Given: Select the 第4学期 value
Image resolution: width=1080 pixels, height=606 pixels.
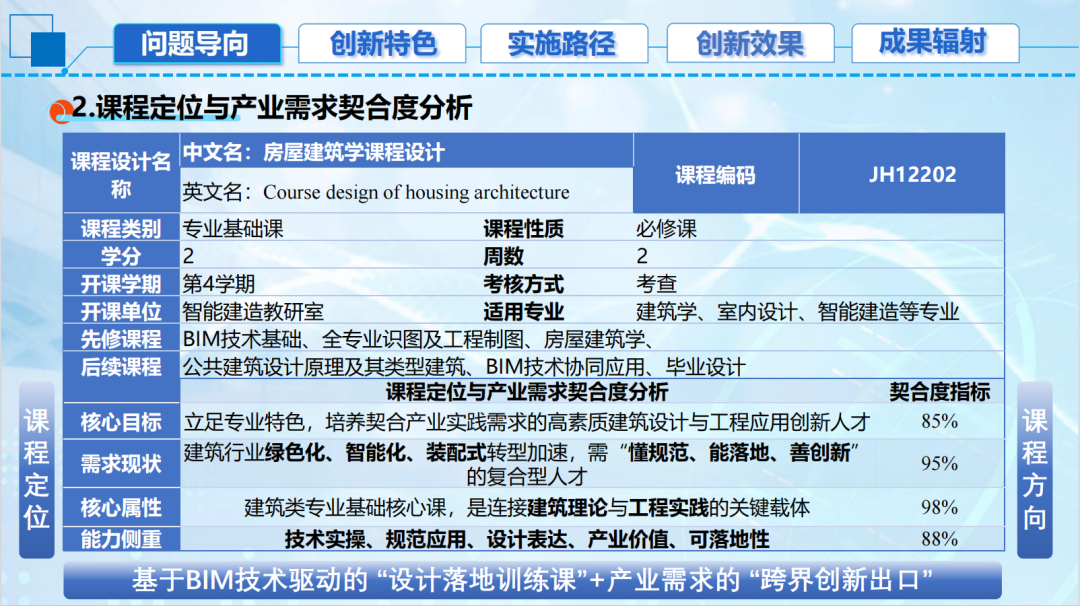Looking at the screenshot, I should click(x=218, y=284).
